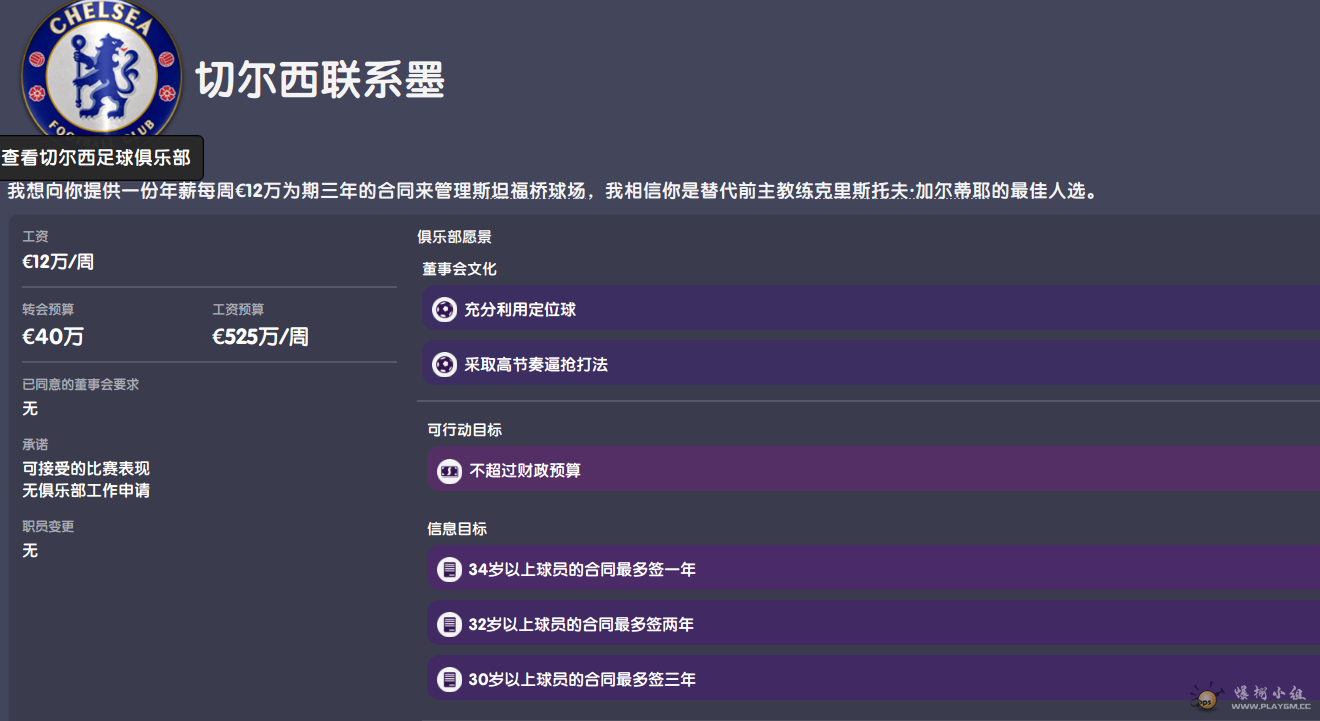Click the document icon beside 30岁以上球员 rule
The height and width of the screenshot is (721, 1320).
tap(449, 680)
